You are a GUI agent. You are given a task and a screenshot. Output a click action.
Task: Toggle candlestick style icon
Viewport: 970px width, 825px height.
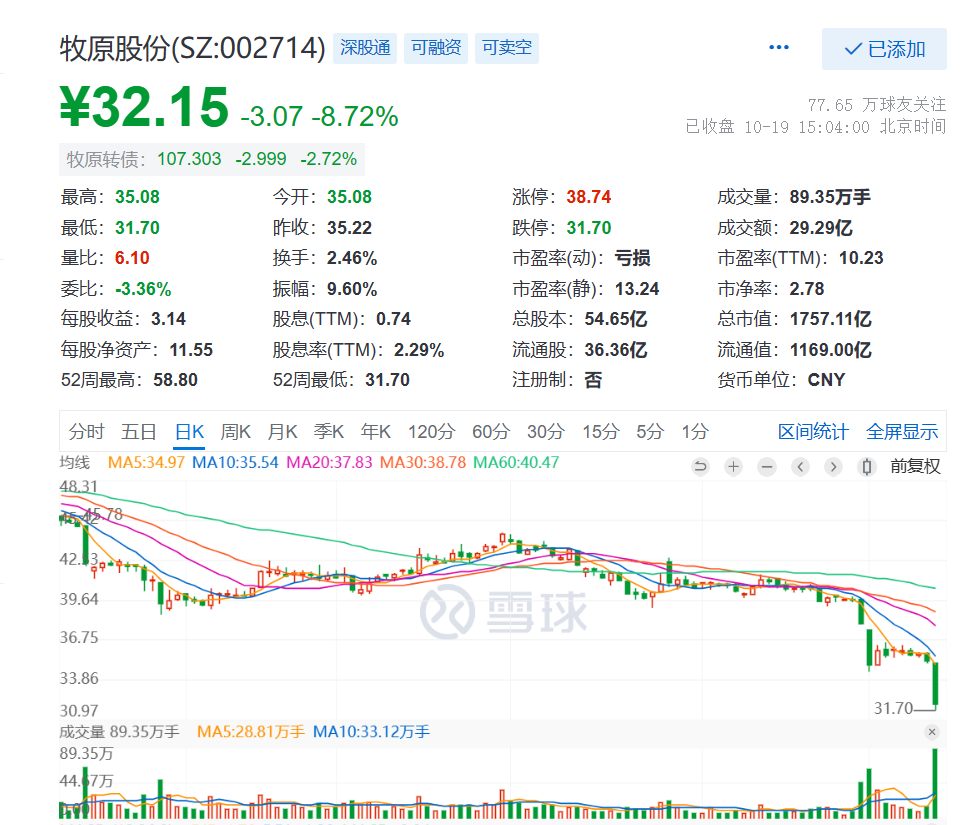coord(867,466)
